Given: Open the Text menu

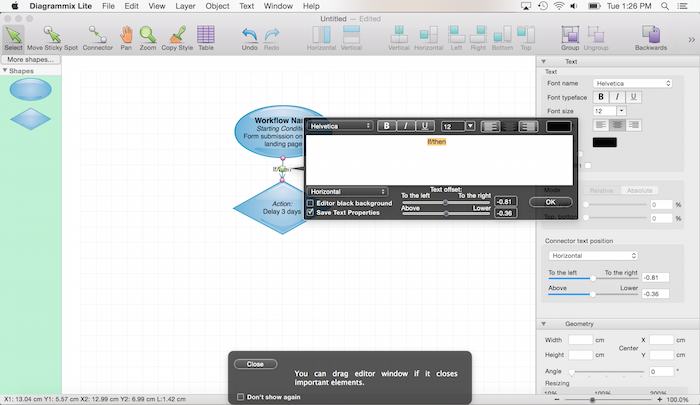Looking at the screenshot, I should coord(246,6).
